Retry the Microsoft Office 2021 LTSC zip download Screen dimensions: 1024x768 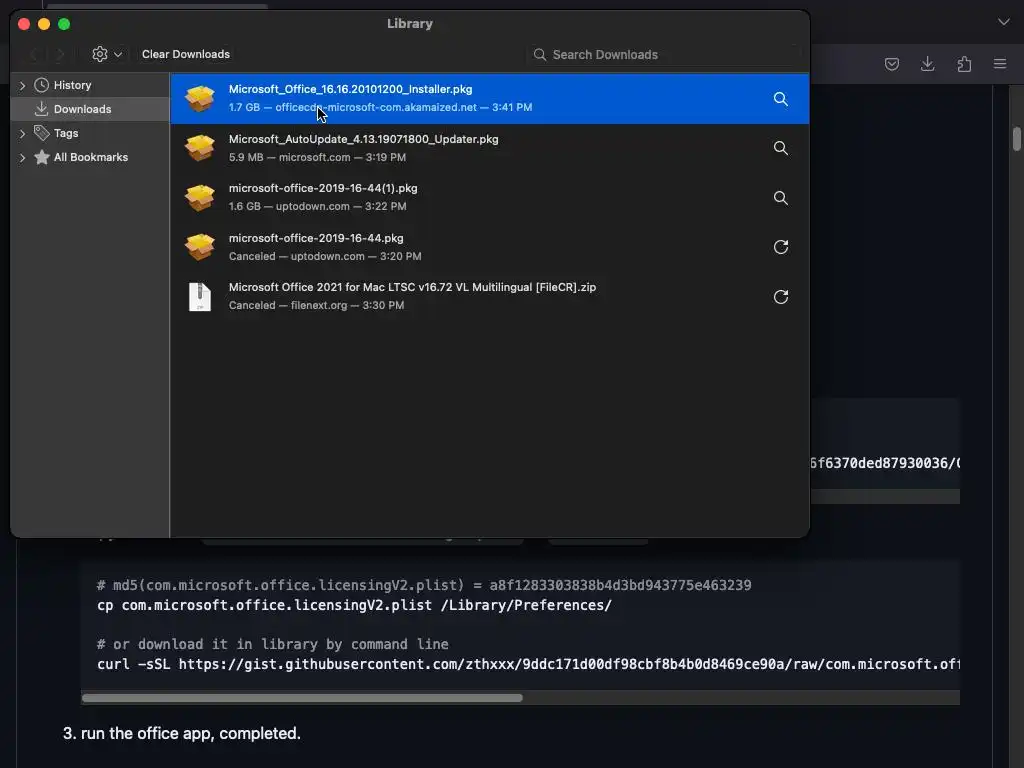(x=780, y=297)
